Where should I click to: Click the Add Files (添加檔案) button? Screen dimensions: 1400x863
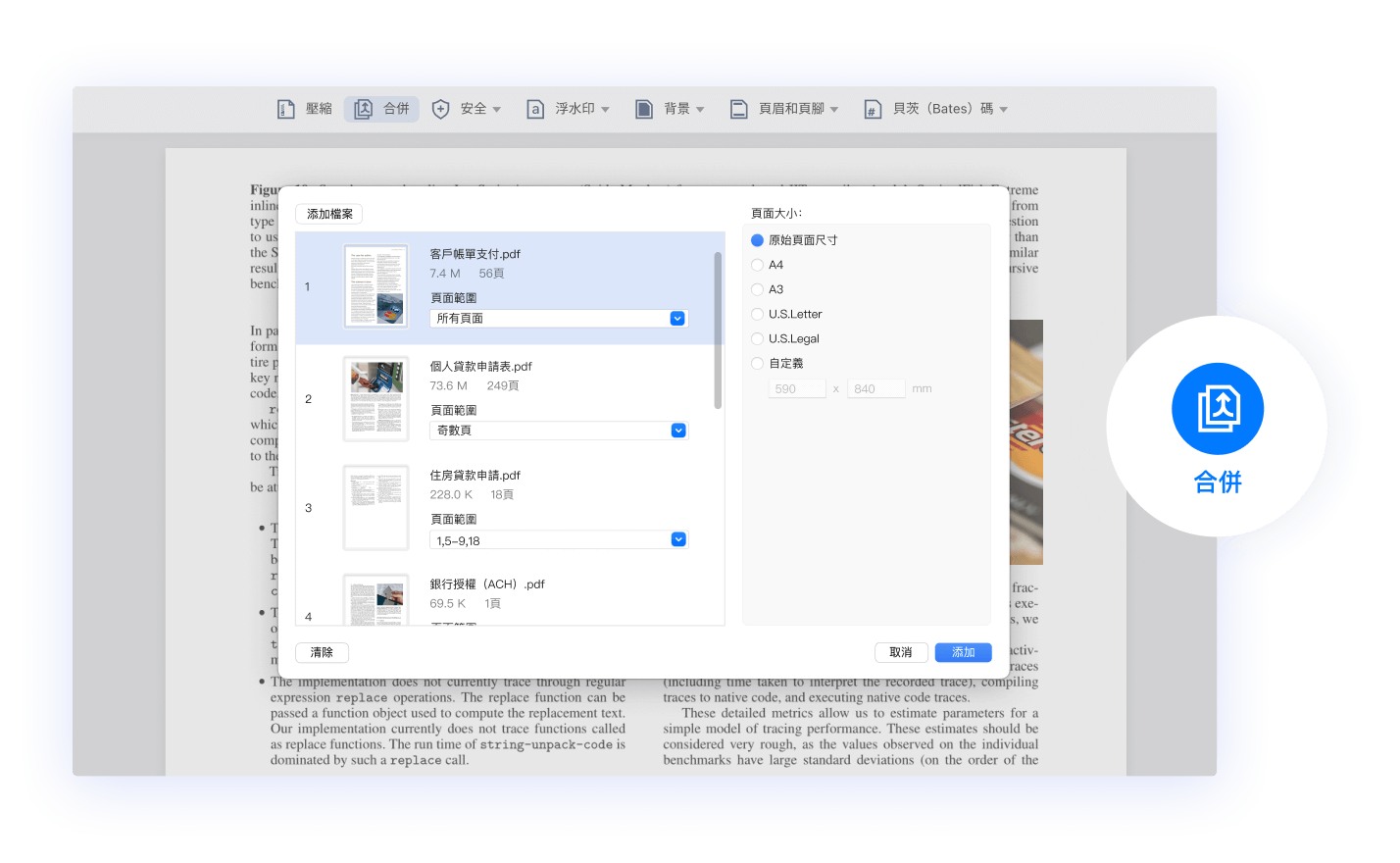[x=329, y=214]
